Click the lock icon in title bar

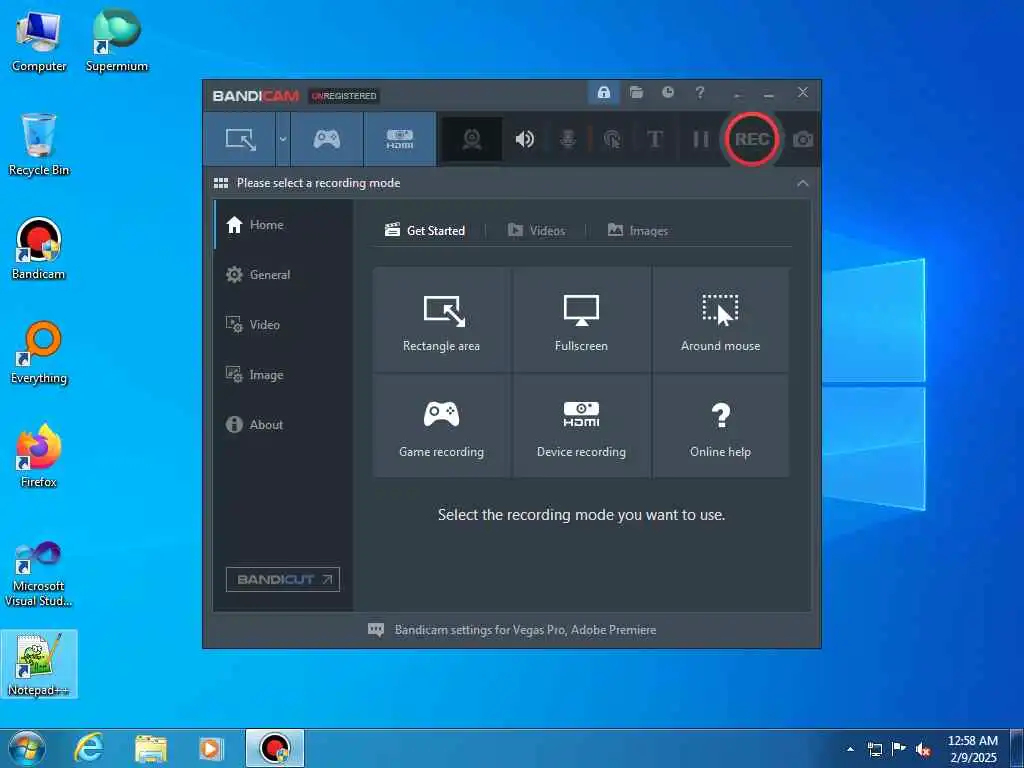click(x=603, y=93)
